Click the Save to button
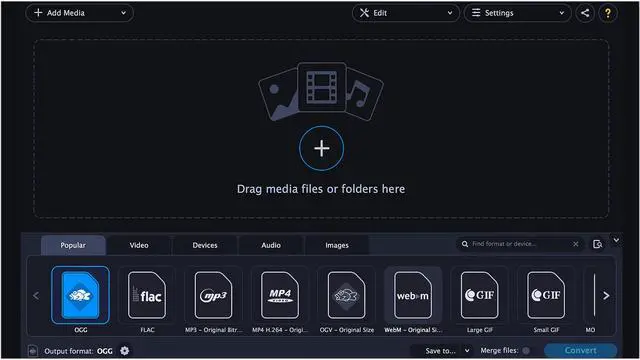The height and width of the screenshot is (360, 640). click(440, 351)
